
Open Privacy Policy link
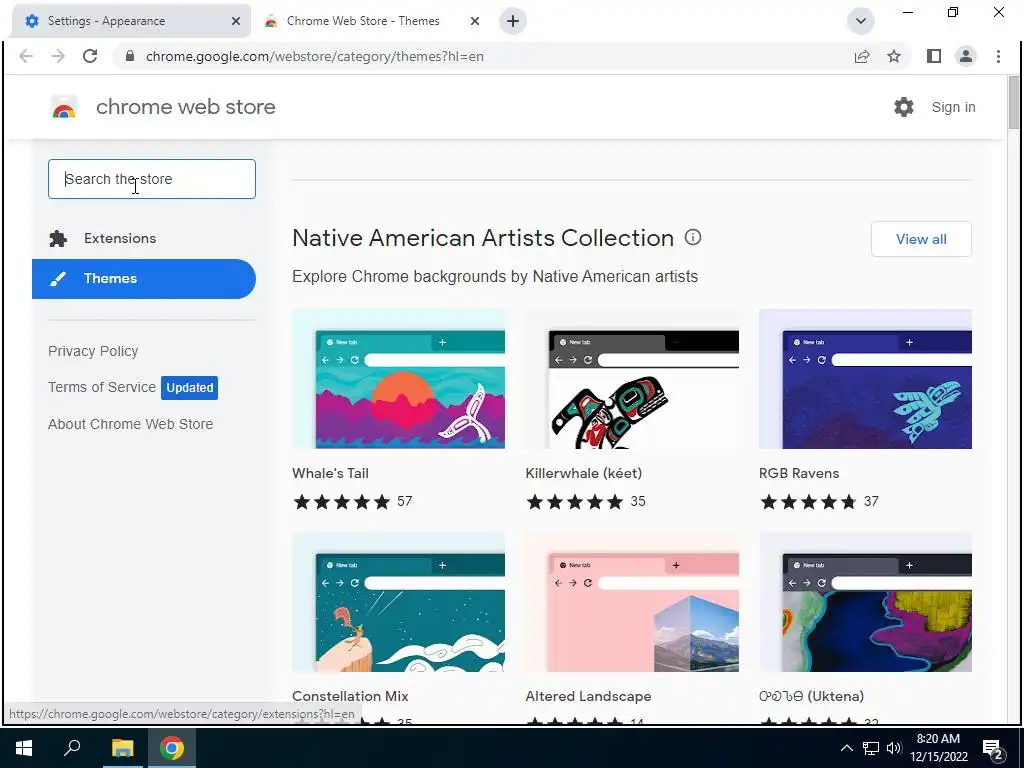click(93, 351)
